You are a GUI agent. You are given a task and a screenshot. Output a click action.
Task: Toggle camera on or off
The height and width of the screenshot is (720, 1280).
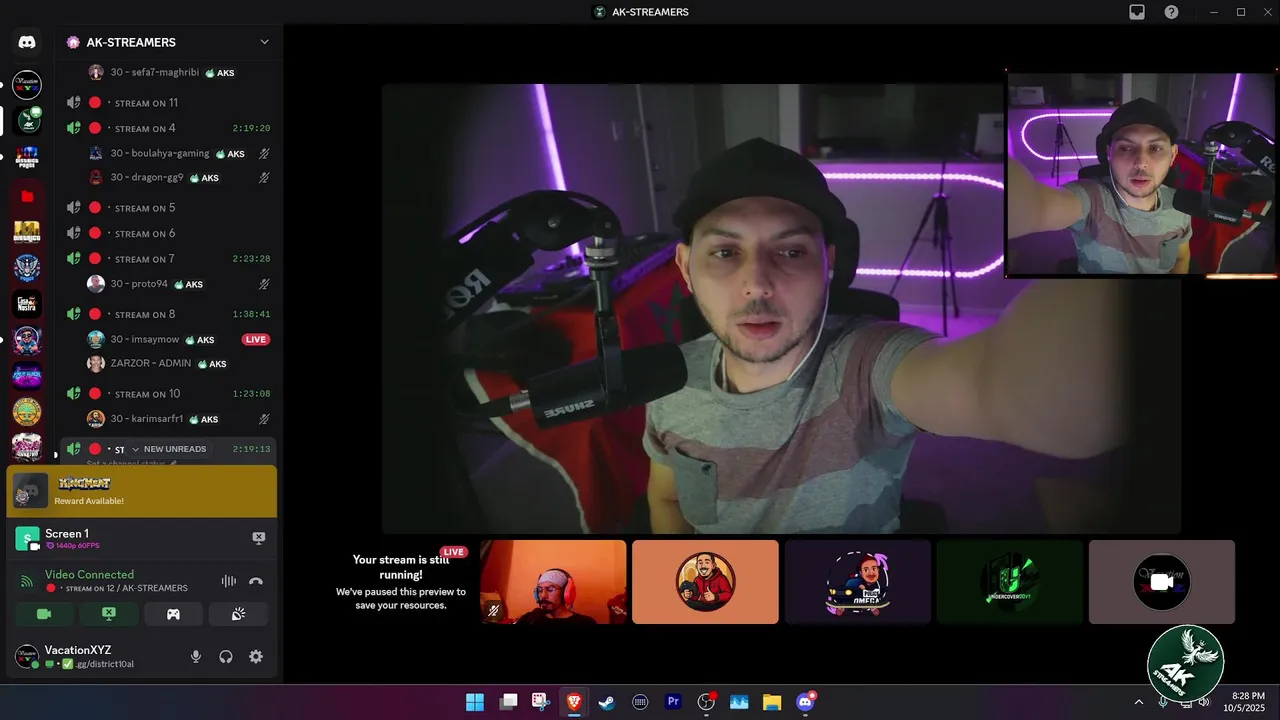coord(44,614)
